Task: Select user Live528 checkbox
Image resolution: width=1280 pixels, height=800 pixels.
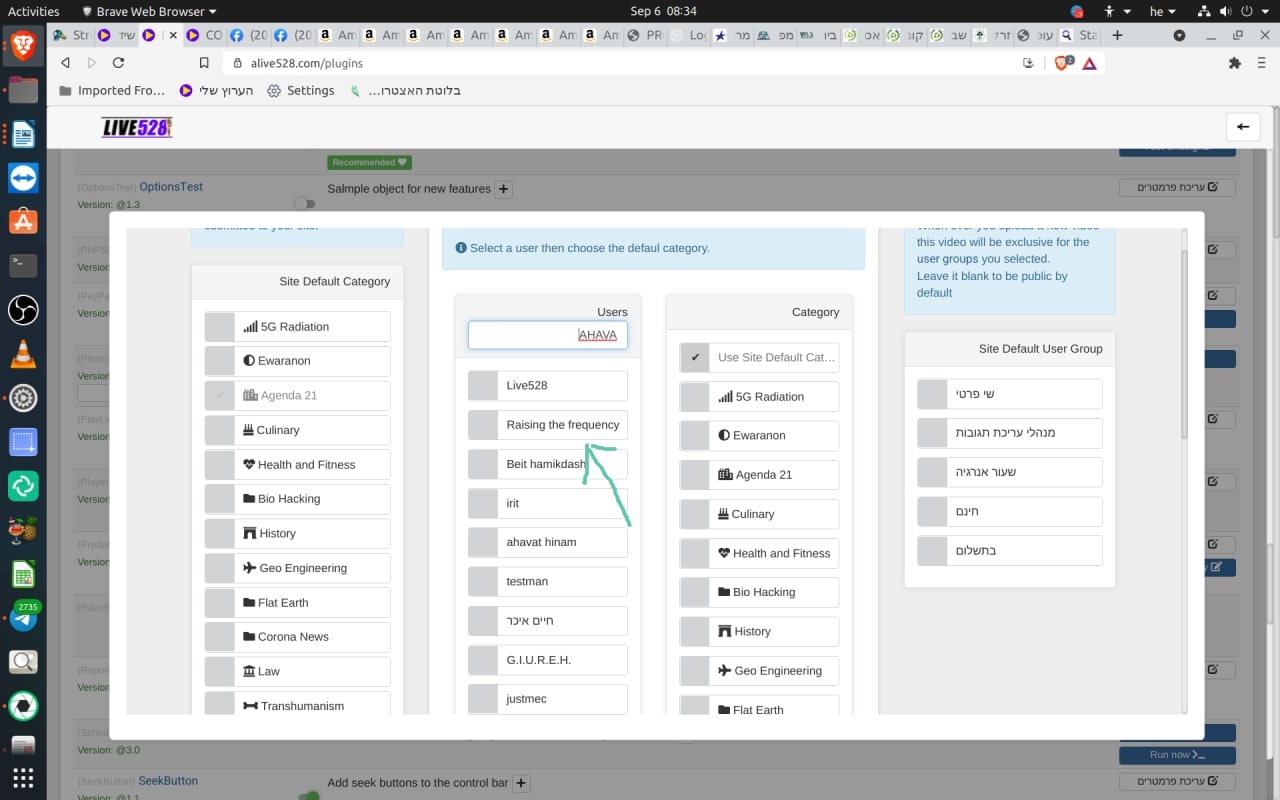Action: click(483, 385)
